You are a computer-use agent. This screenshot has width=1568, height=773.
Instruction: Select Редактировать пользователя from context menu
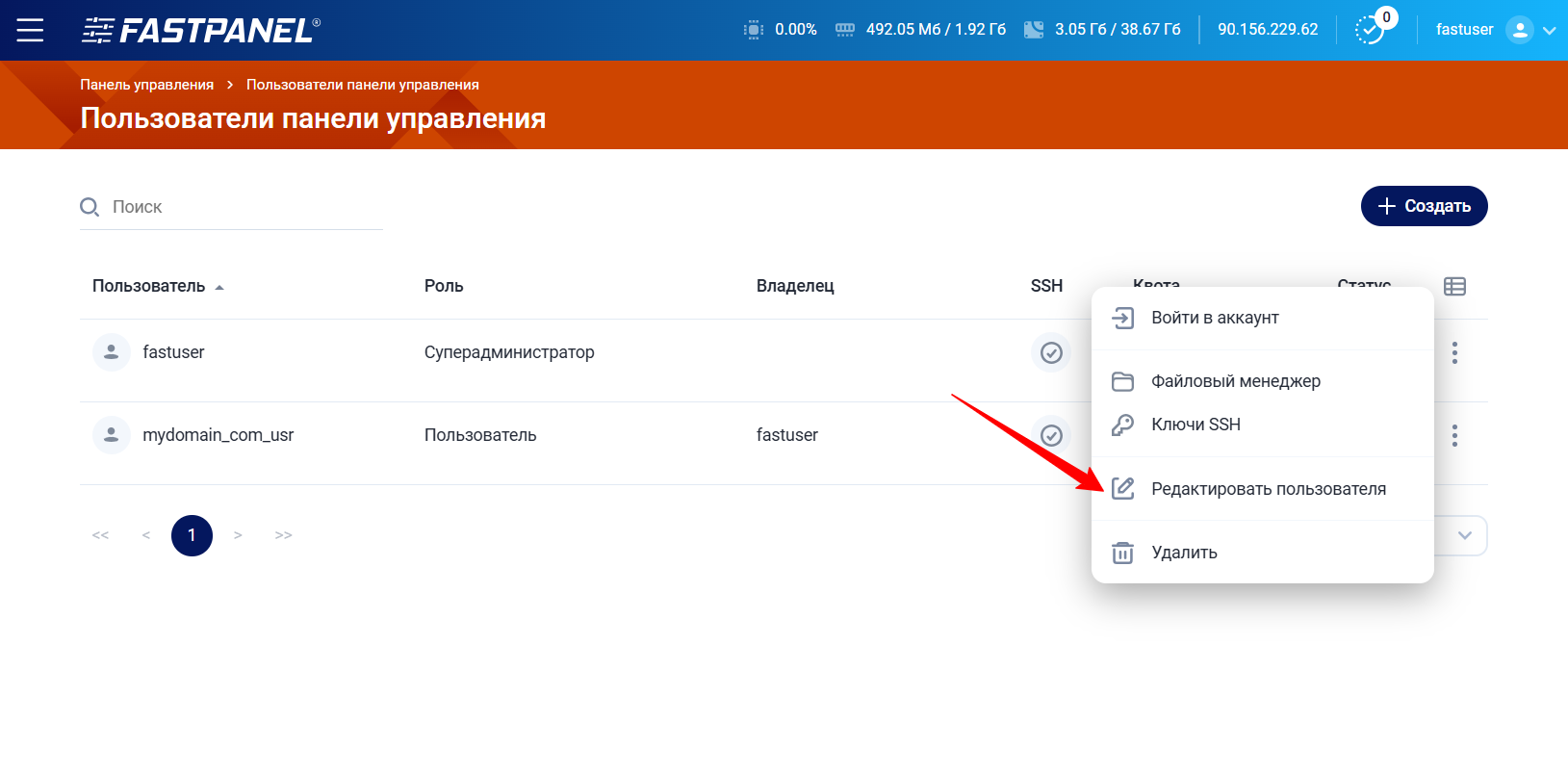[x=1268, y=489]
